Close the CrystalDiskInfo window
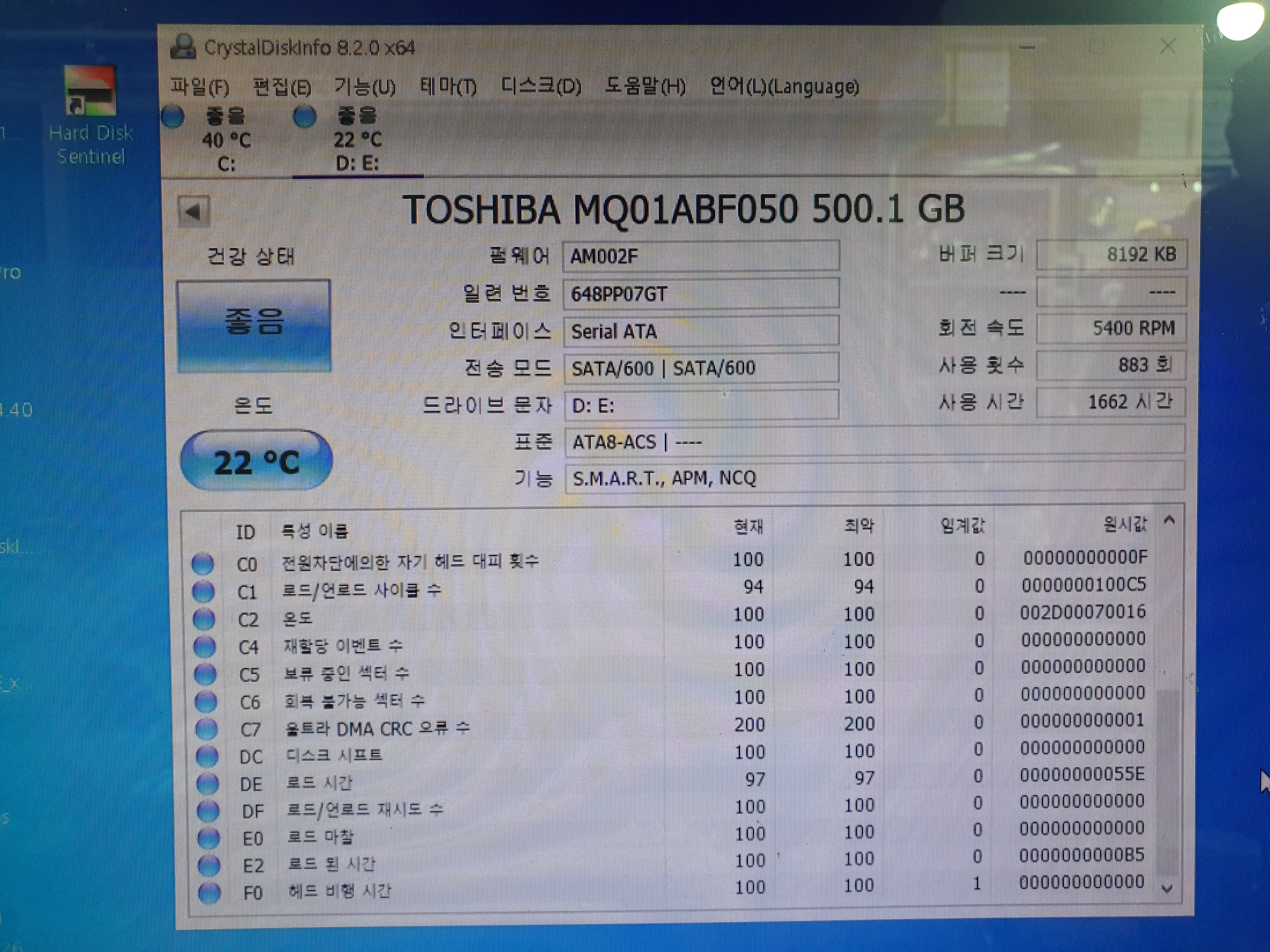Screen dimensions: 1270x952 click(x=1167, y=46)
